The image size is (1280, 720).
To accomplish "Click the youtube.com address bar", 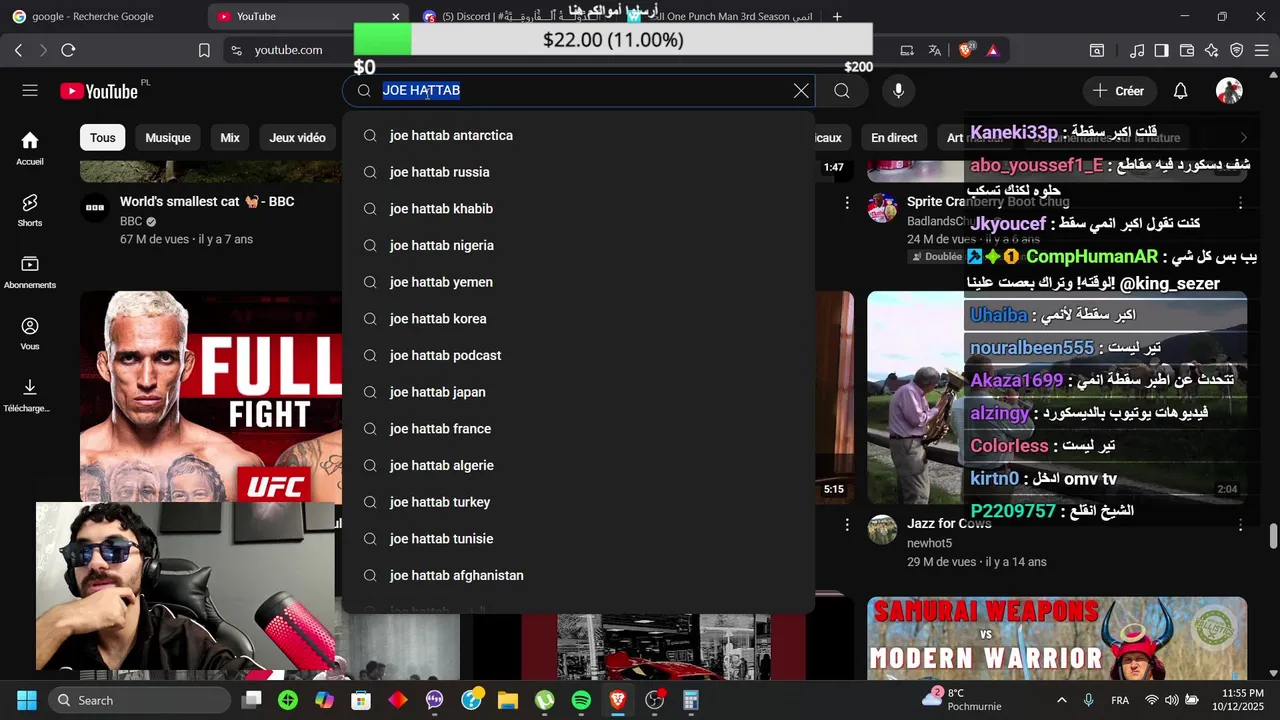I will click(289, 50).
